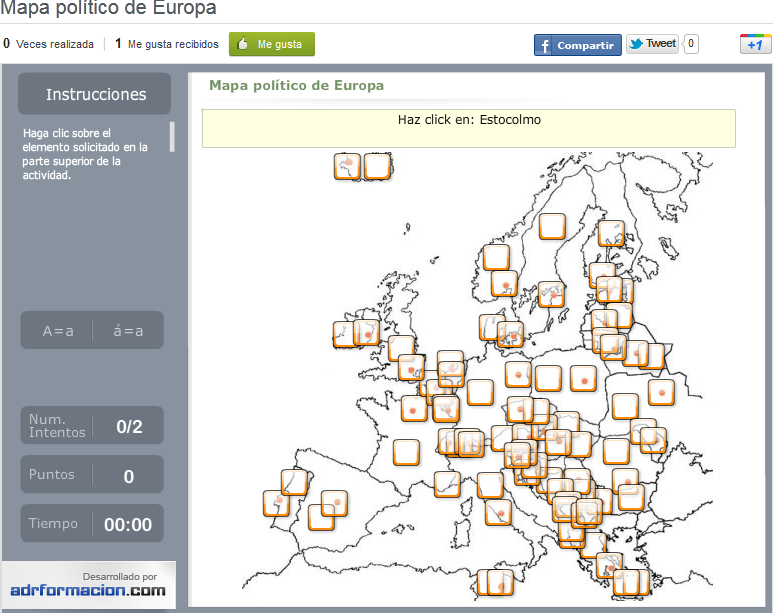Select the Paris capital marker in France
The width and height of the screenshot is (773, 613).
coord(414,408)
